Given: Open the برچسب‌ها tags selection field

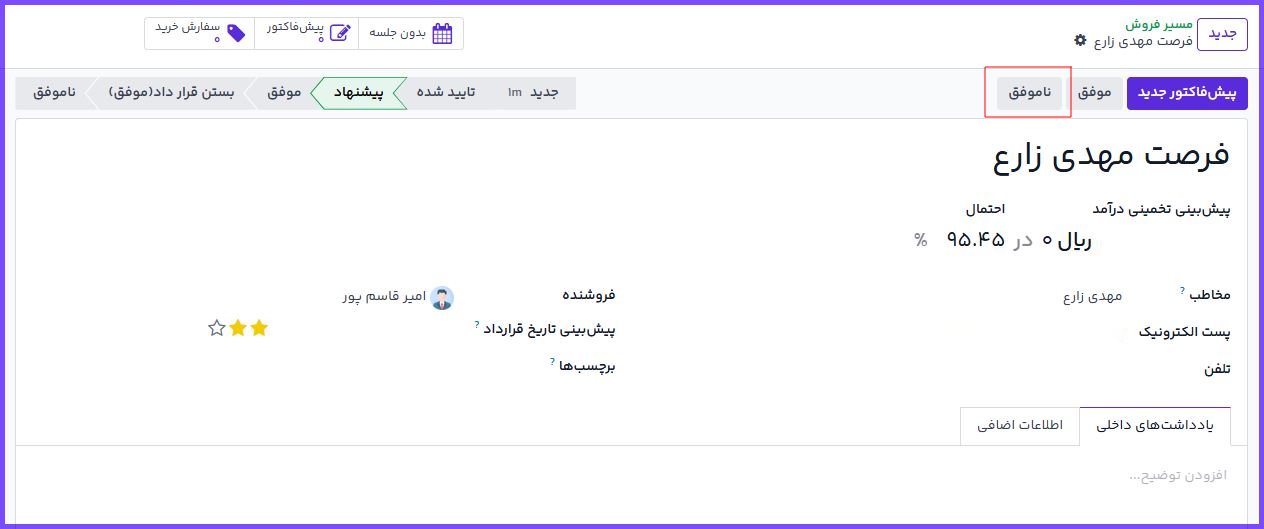Looking at the screenshot, I should click(x=400, y=367).
